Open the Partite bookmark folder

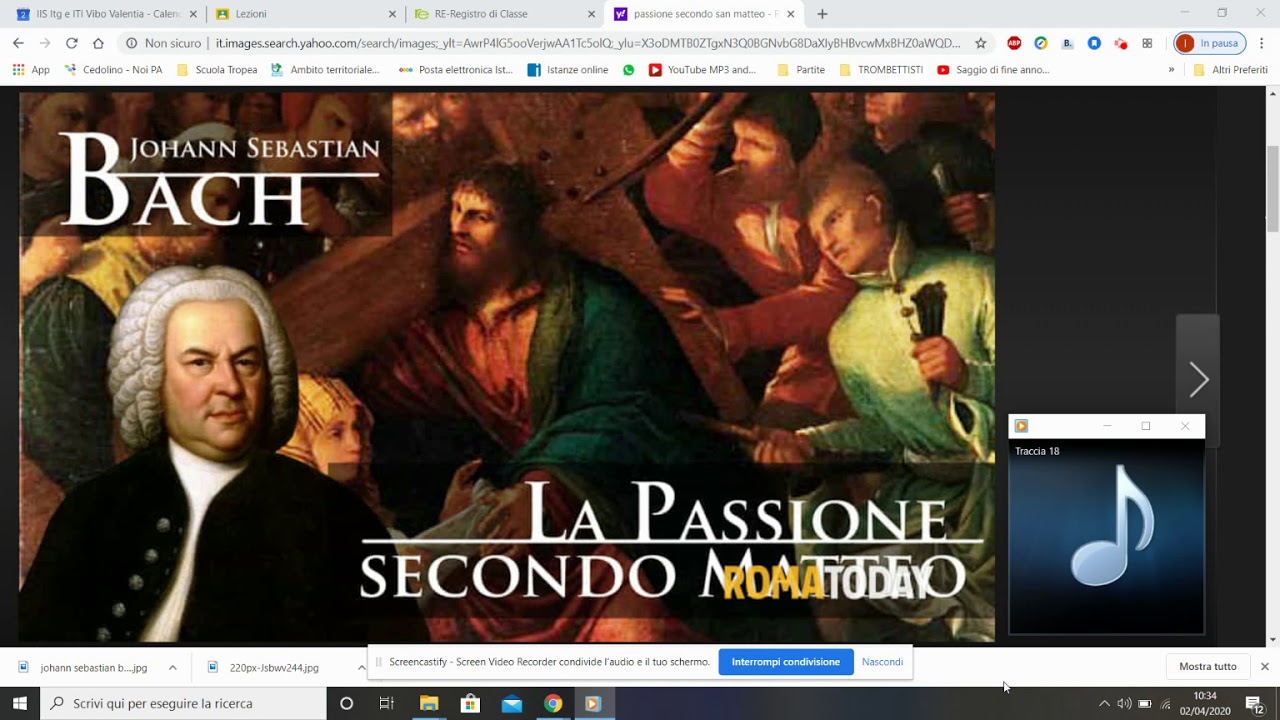[x=801, y=70]
